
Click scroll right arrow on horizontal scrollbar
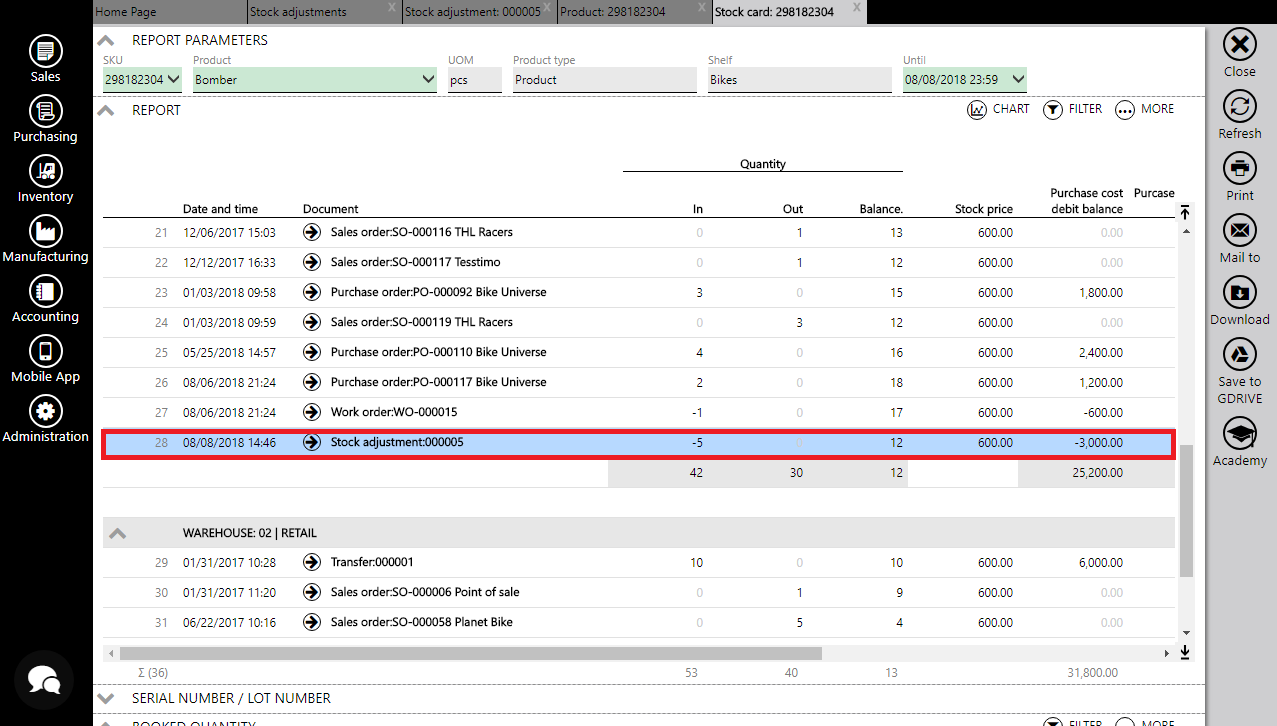tap(1166, 653)
